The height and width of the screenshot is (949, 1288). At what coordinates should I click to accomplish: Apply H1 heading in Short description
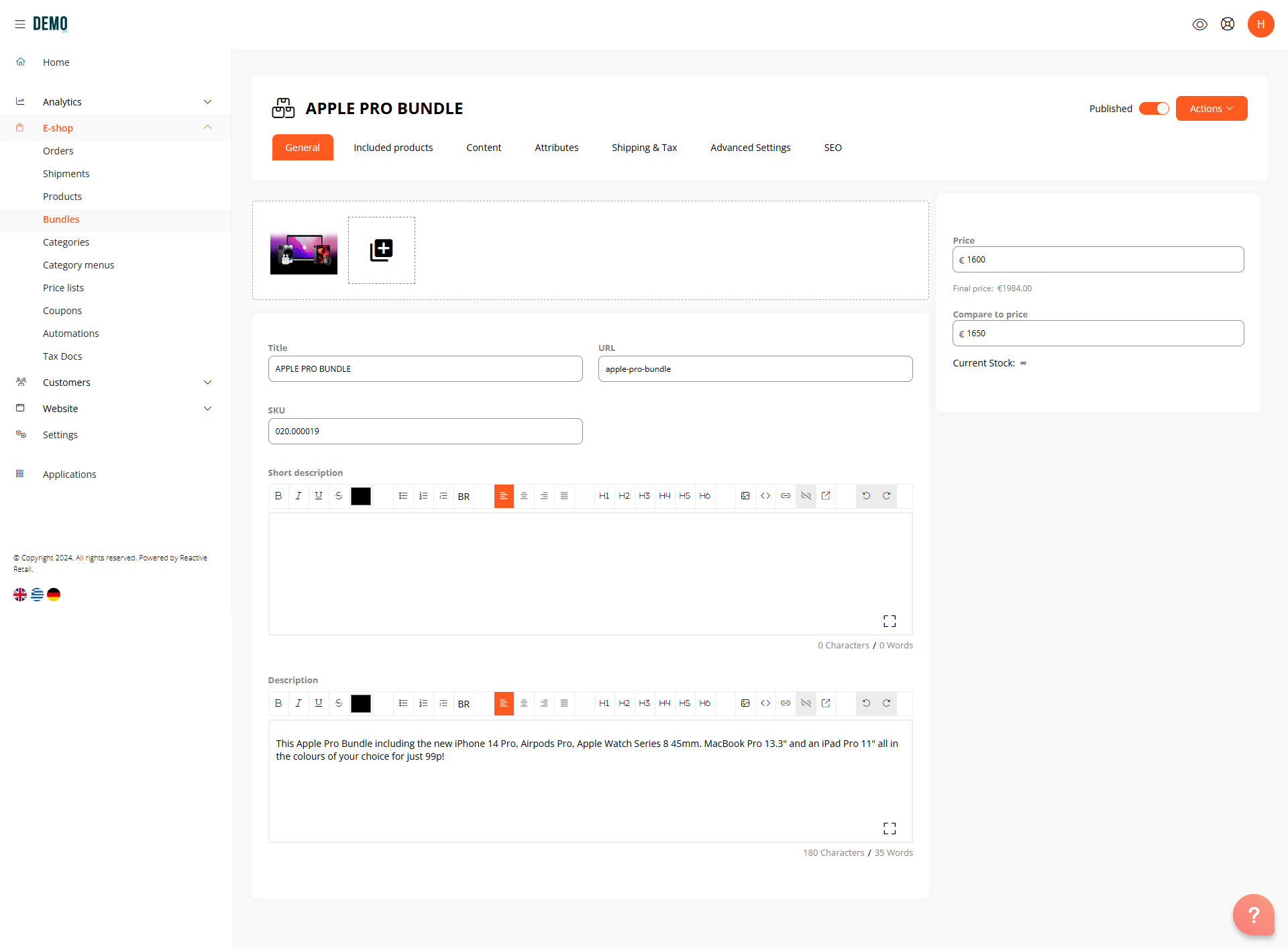(x=604, y=496)
